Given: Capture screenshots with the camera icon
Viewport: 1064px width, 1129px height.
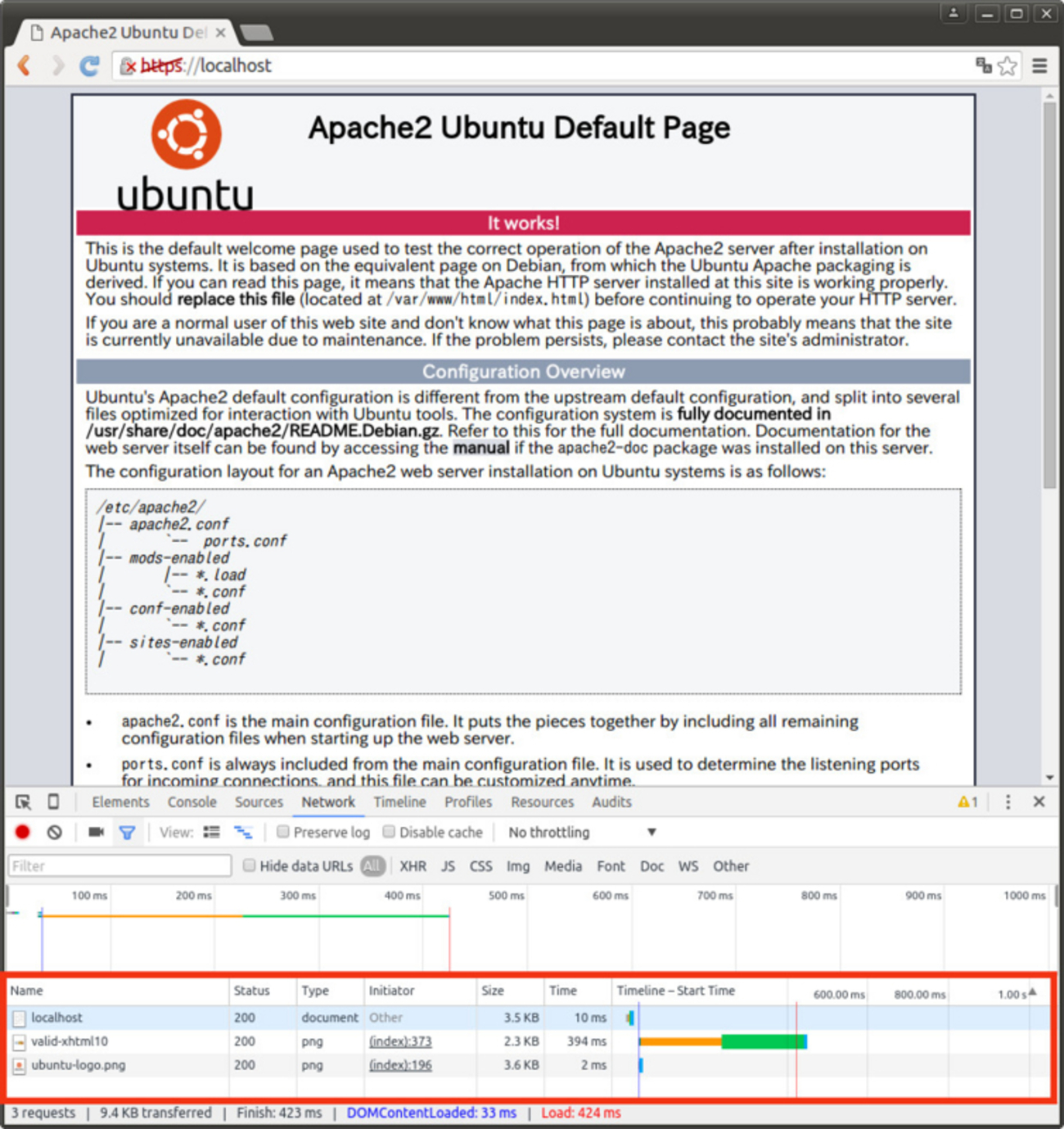Looking at the screenshot, I should [x=96, y=832].
